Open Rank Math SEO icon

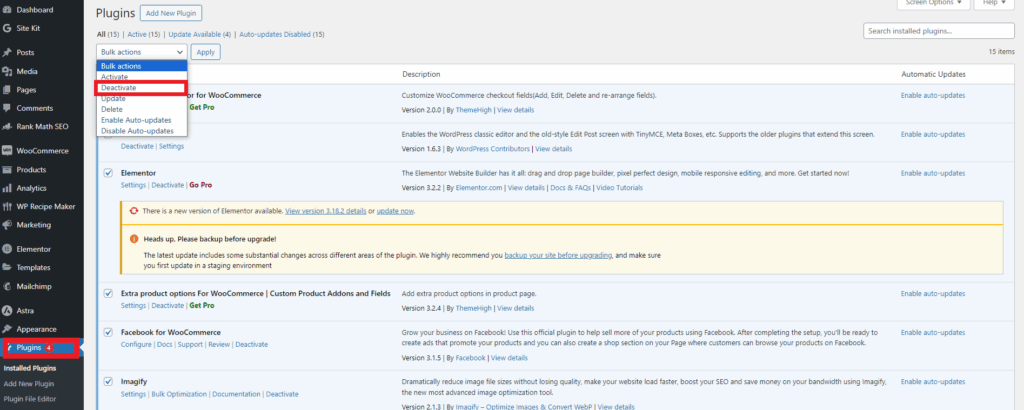[x=8, y=126]
